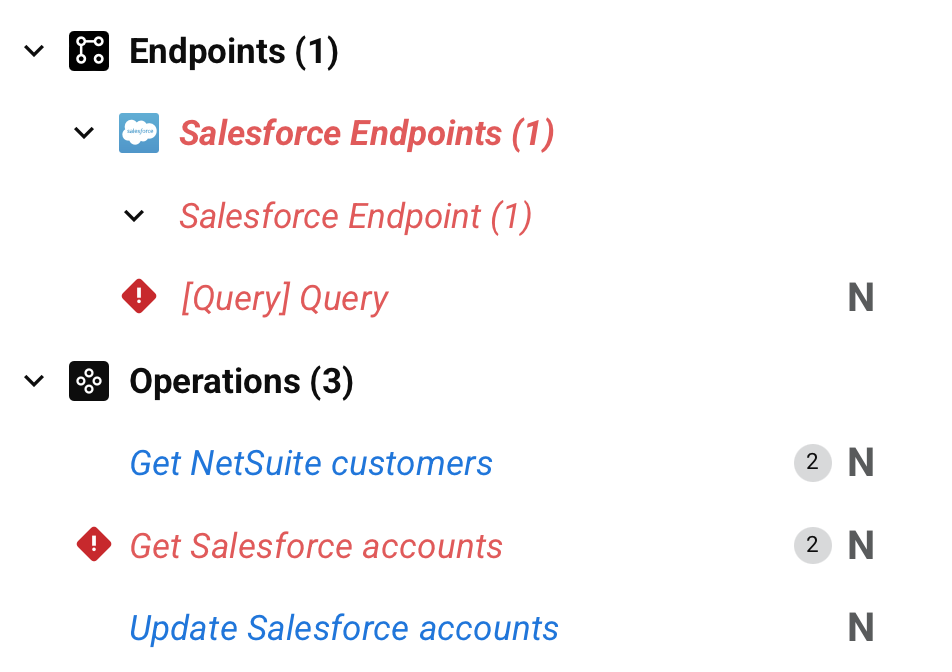Viewport: 952px width, 672px height.
Task: Click the Operations category icon
Action: click(88, 381)
